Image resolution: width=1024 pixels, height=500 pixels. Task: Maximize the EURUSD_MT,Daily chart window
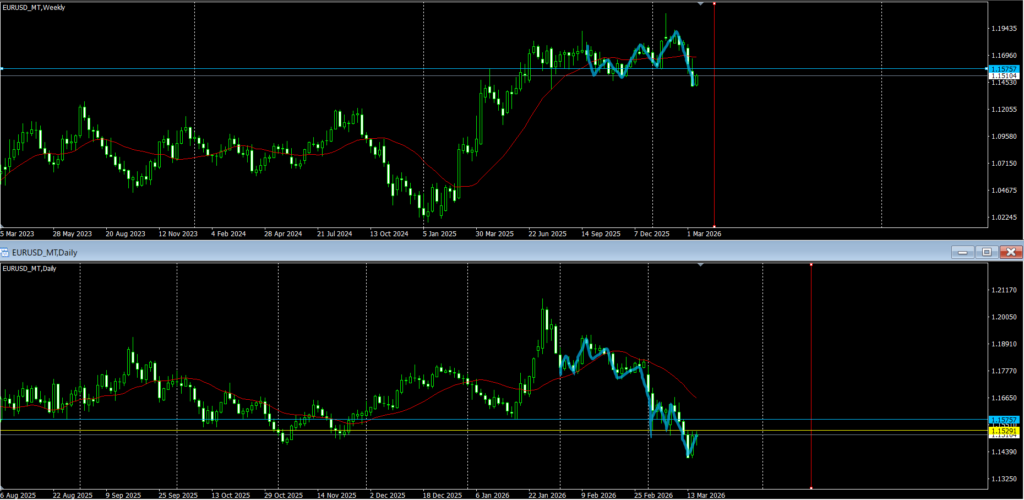click(x=986, y=252)
